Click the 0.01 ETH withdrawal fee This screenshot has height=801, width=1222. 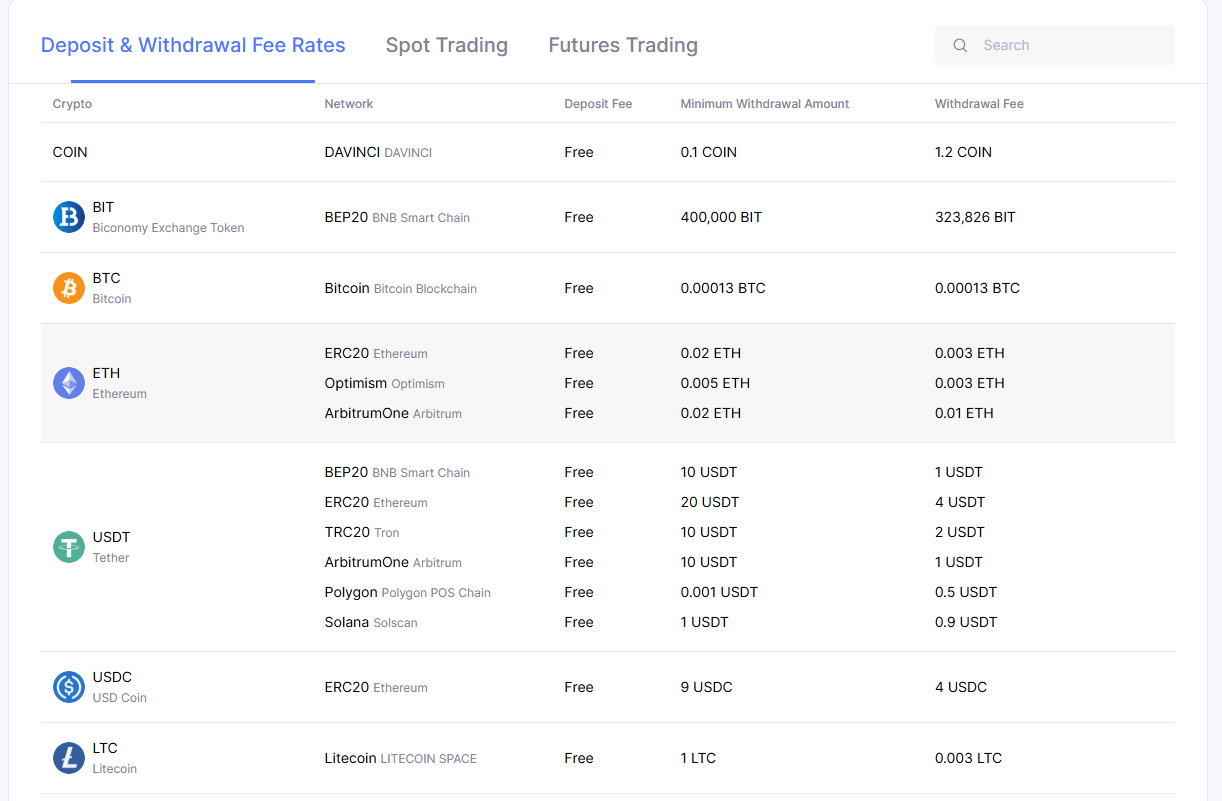[x=964, y=413]
